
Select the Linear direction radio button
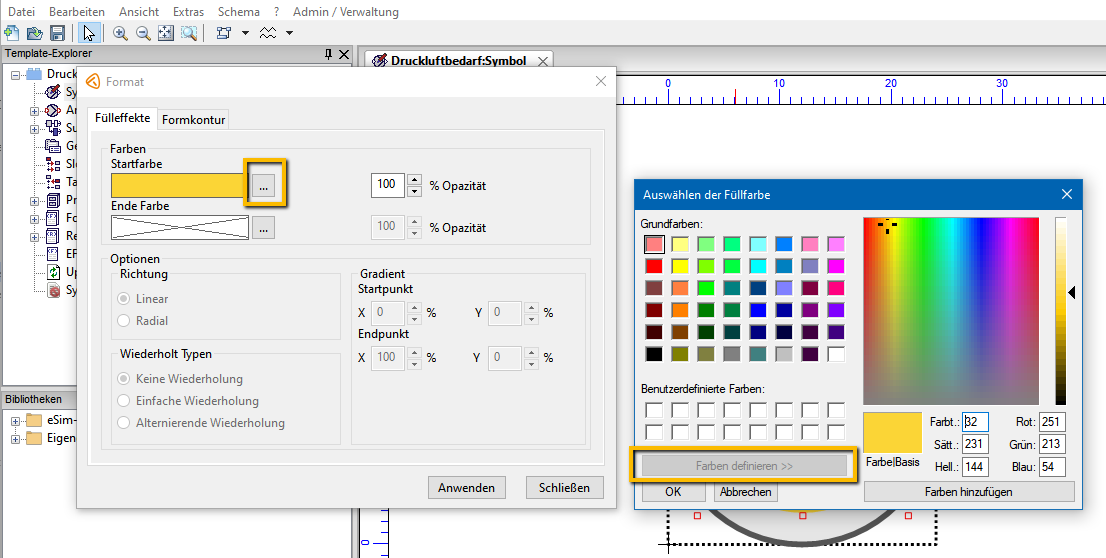pyautogui.click(x=123, y=299)
